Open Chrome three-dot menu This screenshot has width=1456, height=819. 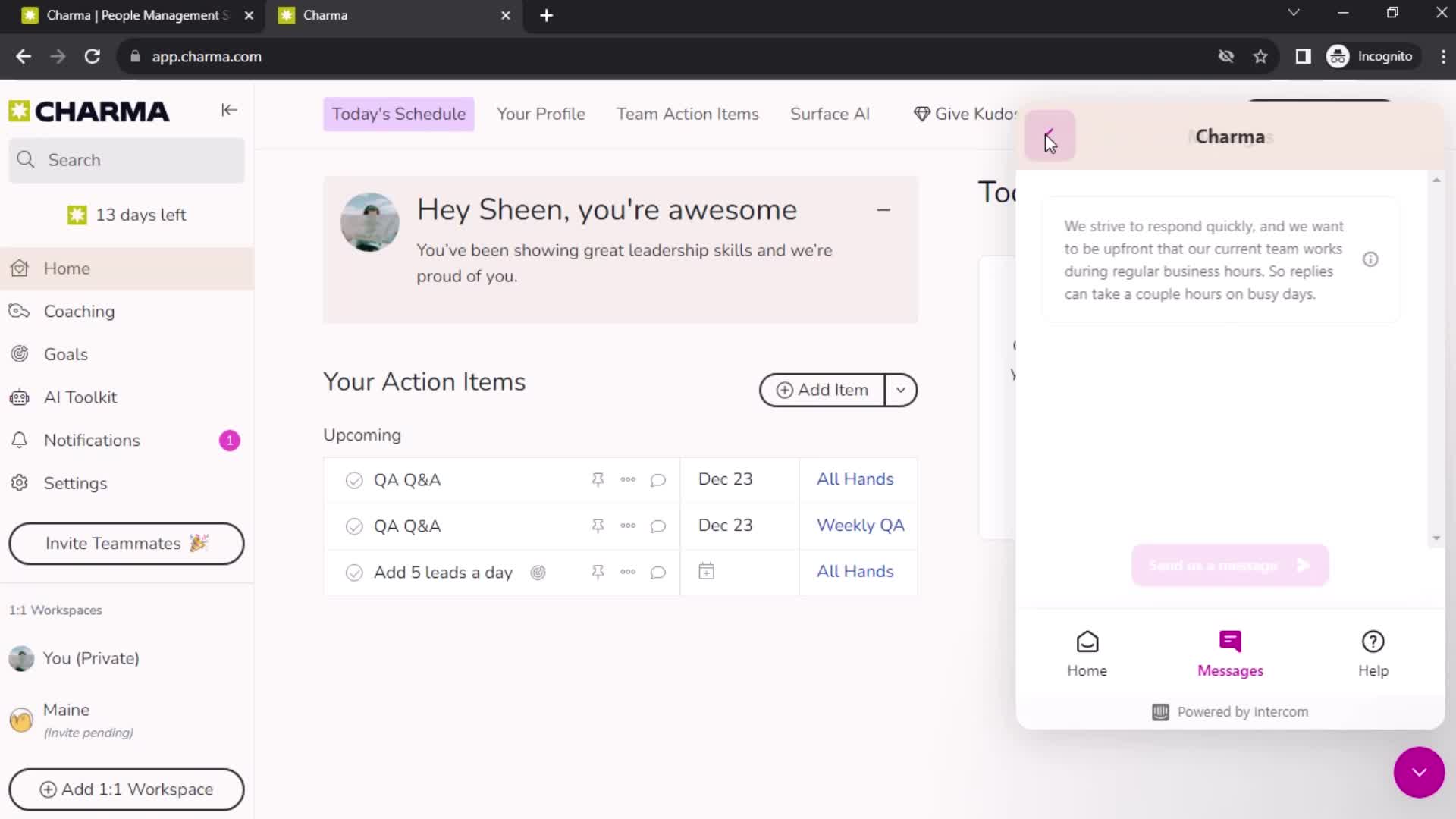coord(1442,57)
